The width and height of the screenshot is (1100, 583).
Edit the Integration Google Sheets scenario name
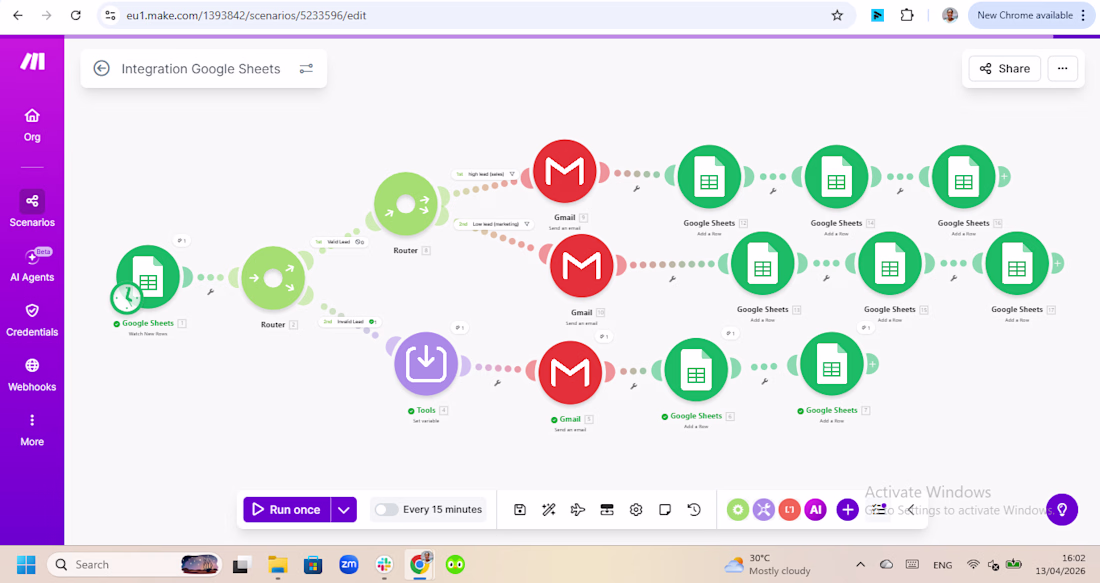click(x=201, y=69)
